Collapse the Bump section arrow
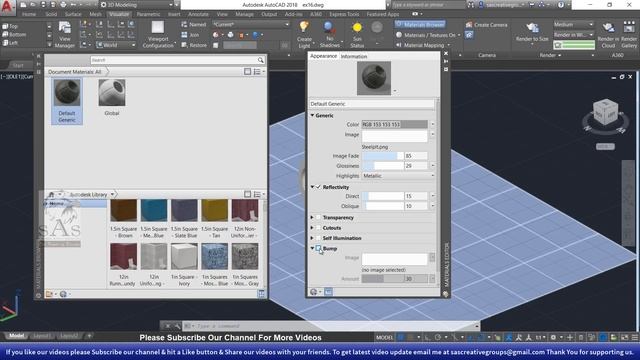Screen dimensions: 640x360 coord(313,248)
